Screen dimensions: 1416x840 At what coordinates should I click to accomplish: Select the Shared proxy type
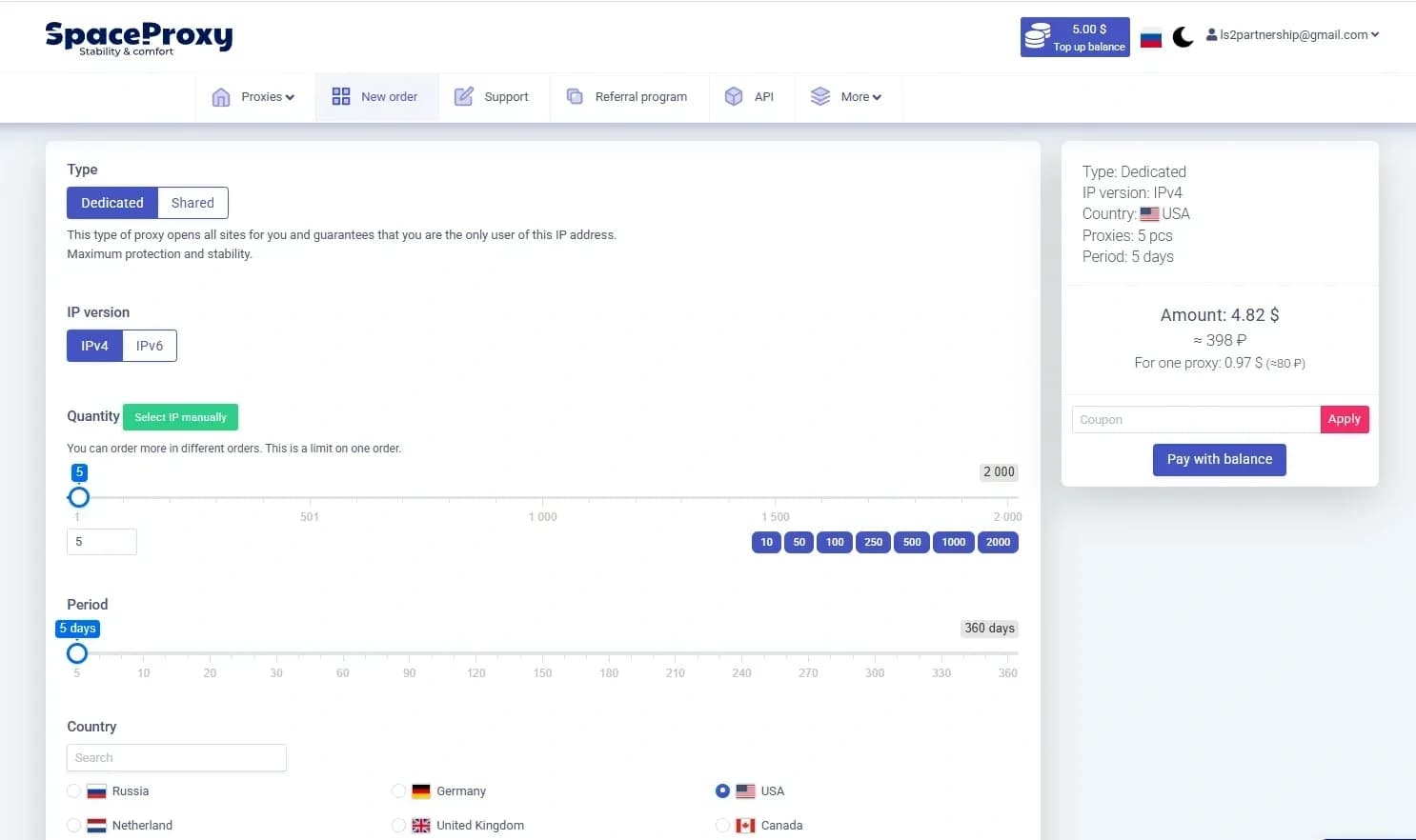[192, 202]
